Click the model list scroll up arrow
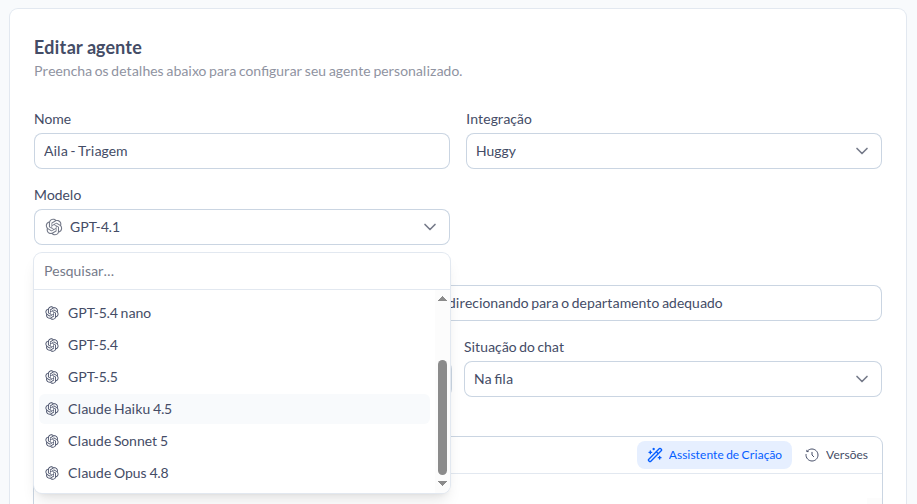Image resolution: width=917 pixels, height=504 pixels. click(x=442, y=299)
